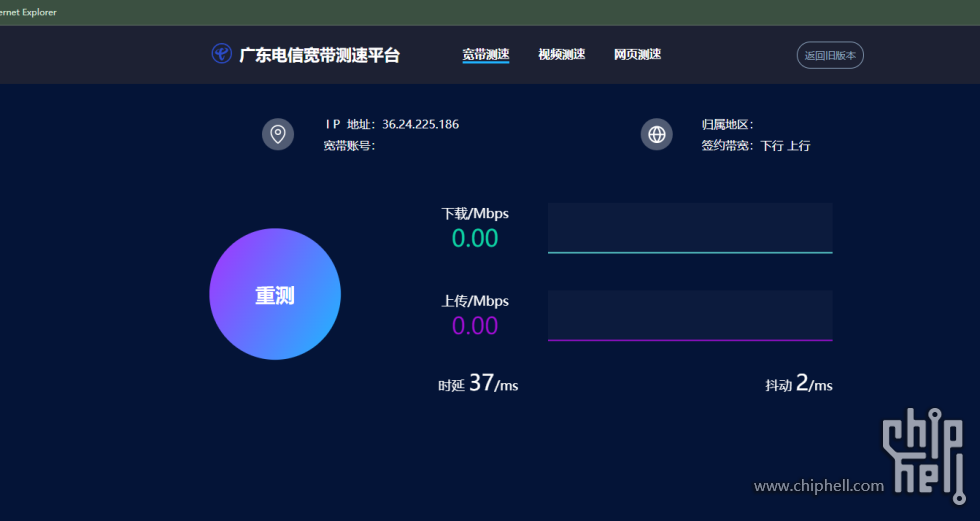Switch to the 网页测速 tab

(x=638, y=55)
